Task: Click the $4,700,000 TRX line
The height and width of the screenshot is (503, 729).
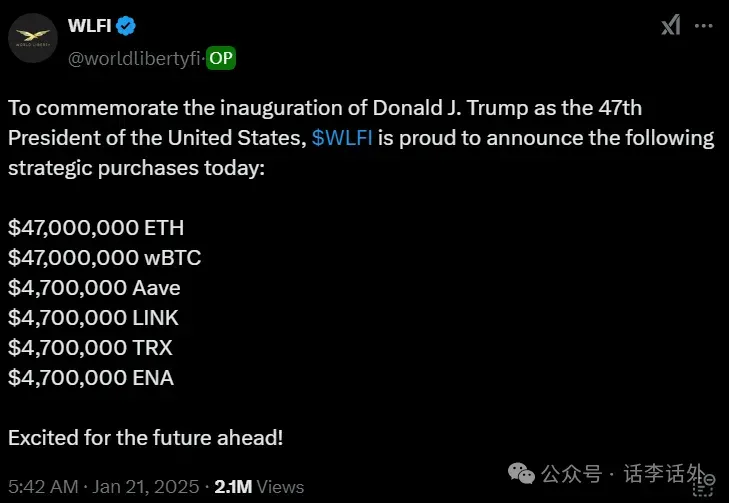Action: 90,348
